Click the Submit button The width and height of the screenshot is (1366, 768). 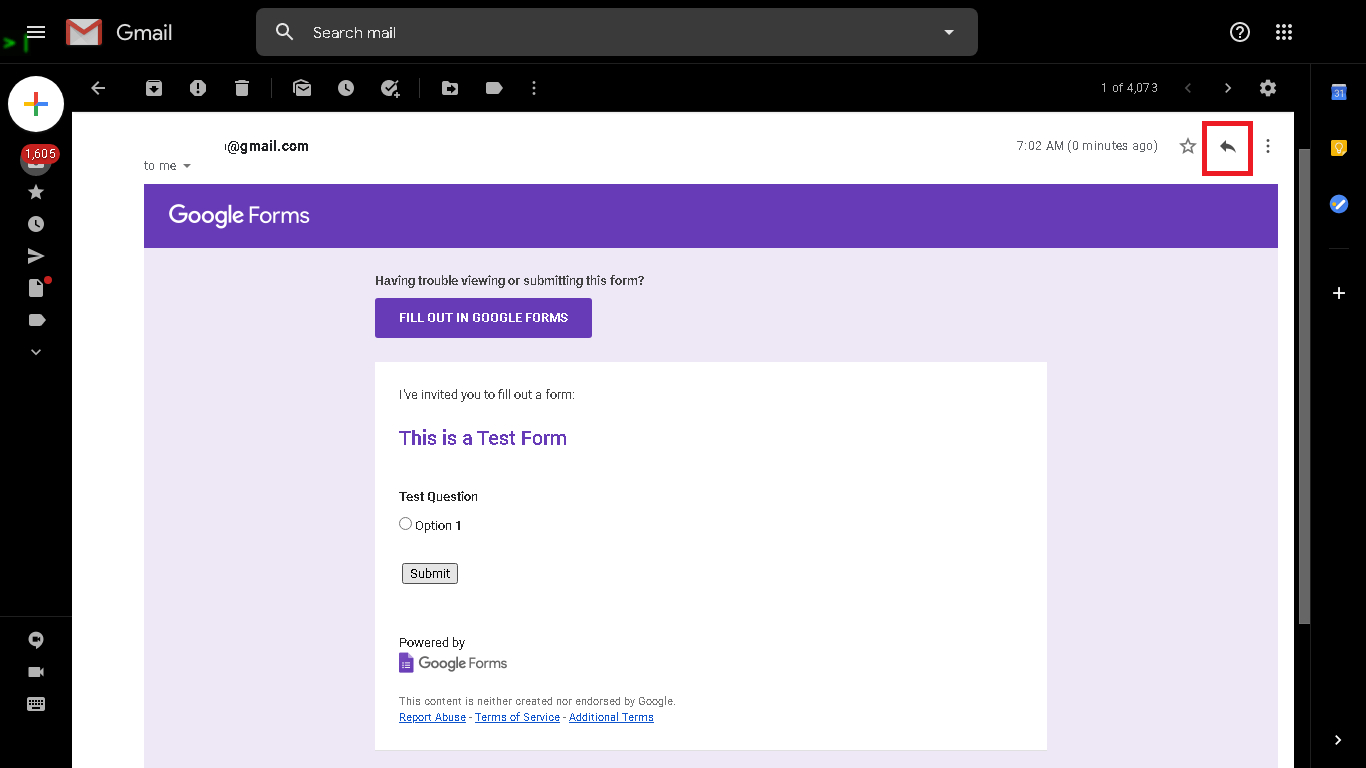[430, 573]
